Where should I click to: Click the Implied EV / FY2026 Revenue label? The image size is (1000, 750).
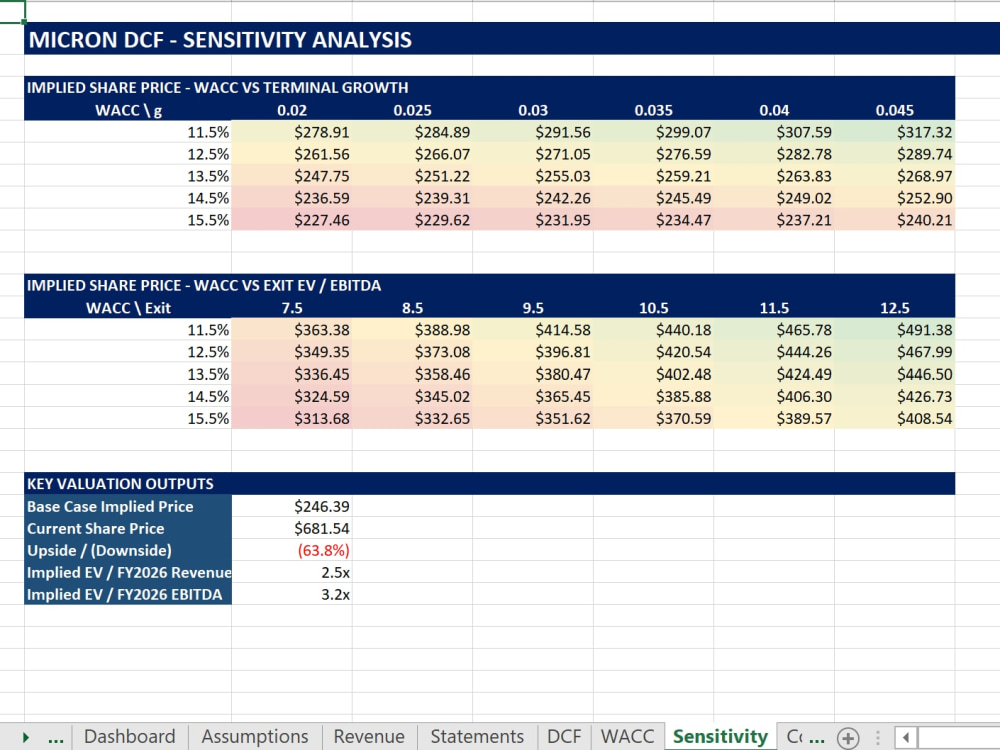click(128, 573)
